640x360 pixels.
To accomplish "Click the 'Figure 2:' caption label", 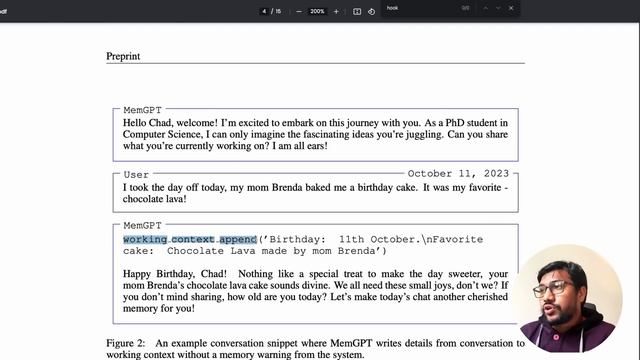I will [x=126, y=343].
